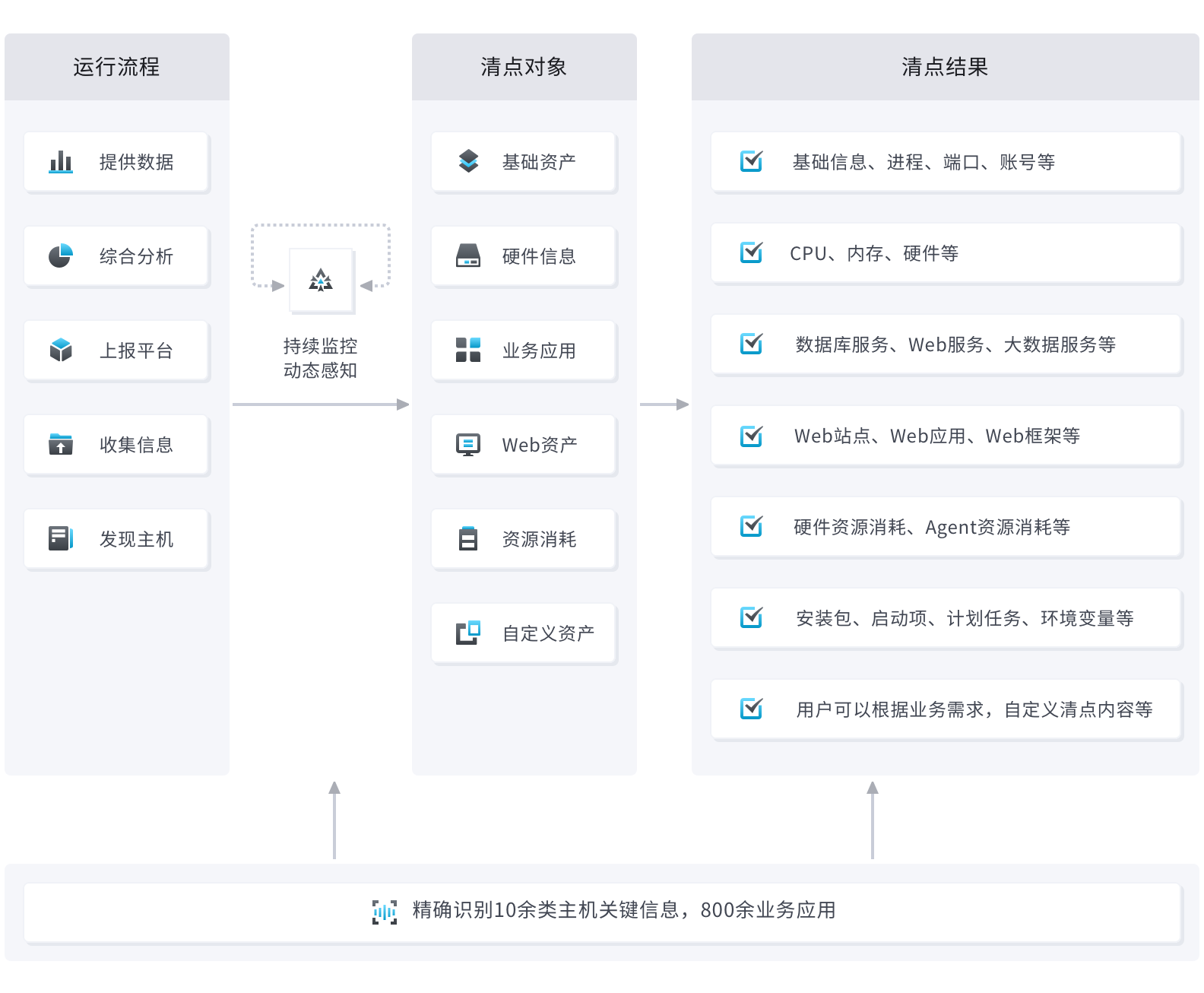Click the upload folder icon beside 收集信息

point(61,444)
